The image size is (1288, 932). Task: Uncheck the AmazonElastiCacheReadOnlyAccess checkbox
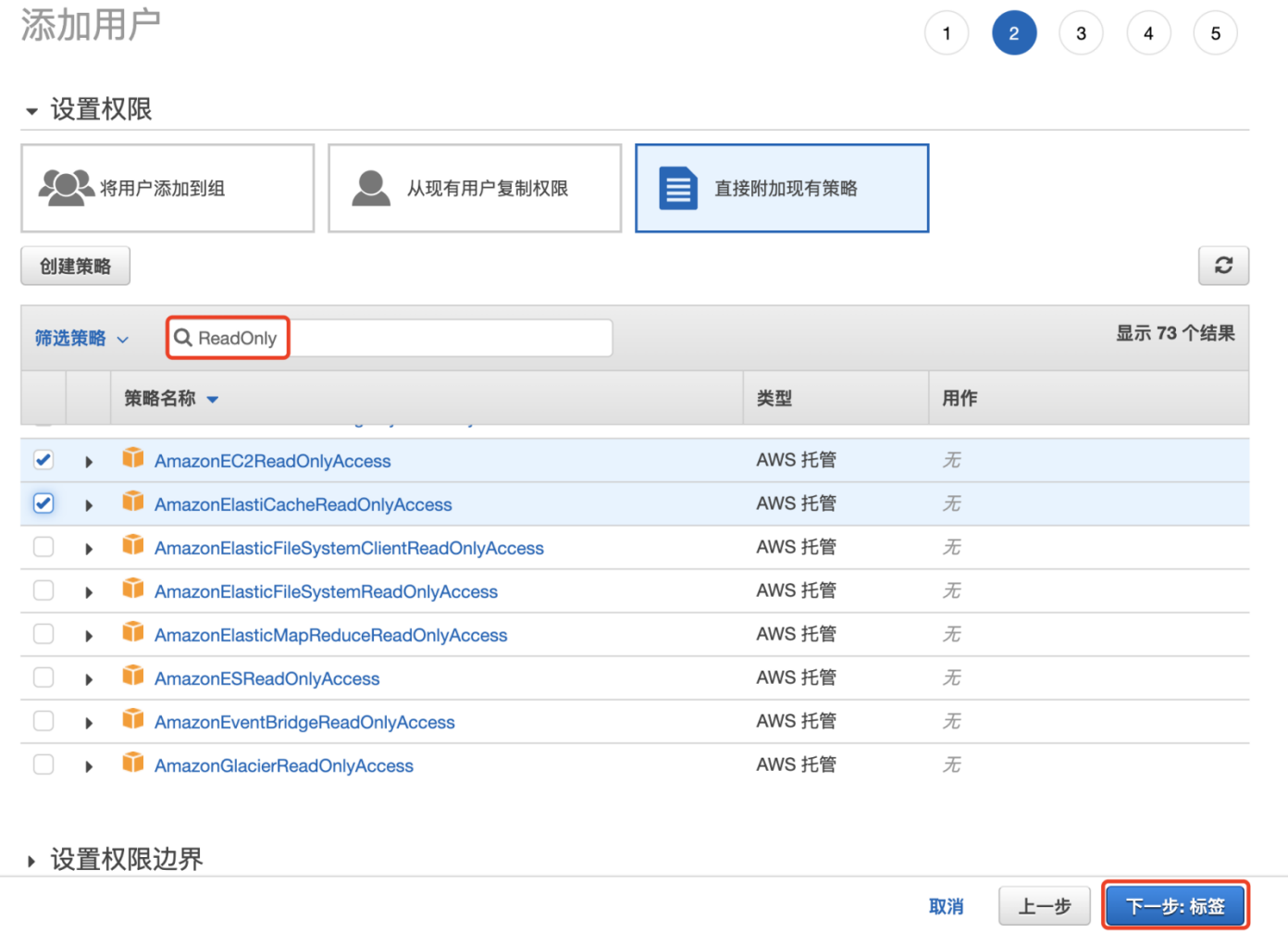click(x=43, y=503)
